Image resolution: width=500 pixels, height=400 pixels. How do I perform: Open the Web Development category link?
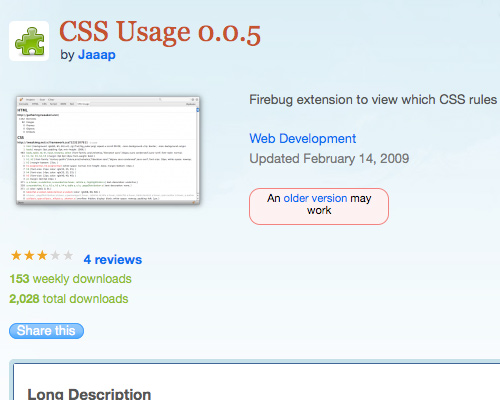tap(303, 138)
